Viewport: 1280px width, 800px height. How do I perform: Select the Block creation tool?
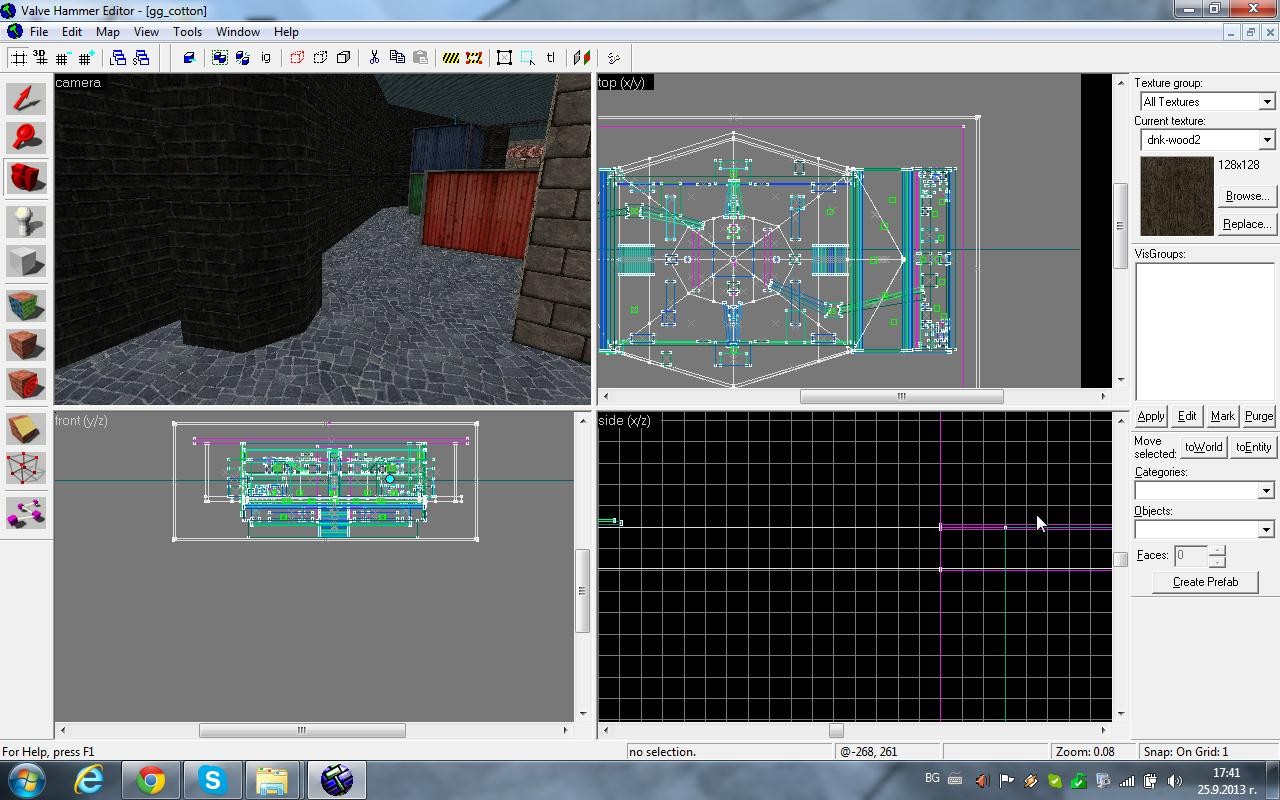(x=26, y=262)
